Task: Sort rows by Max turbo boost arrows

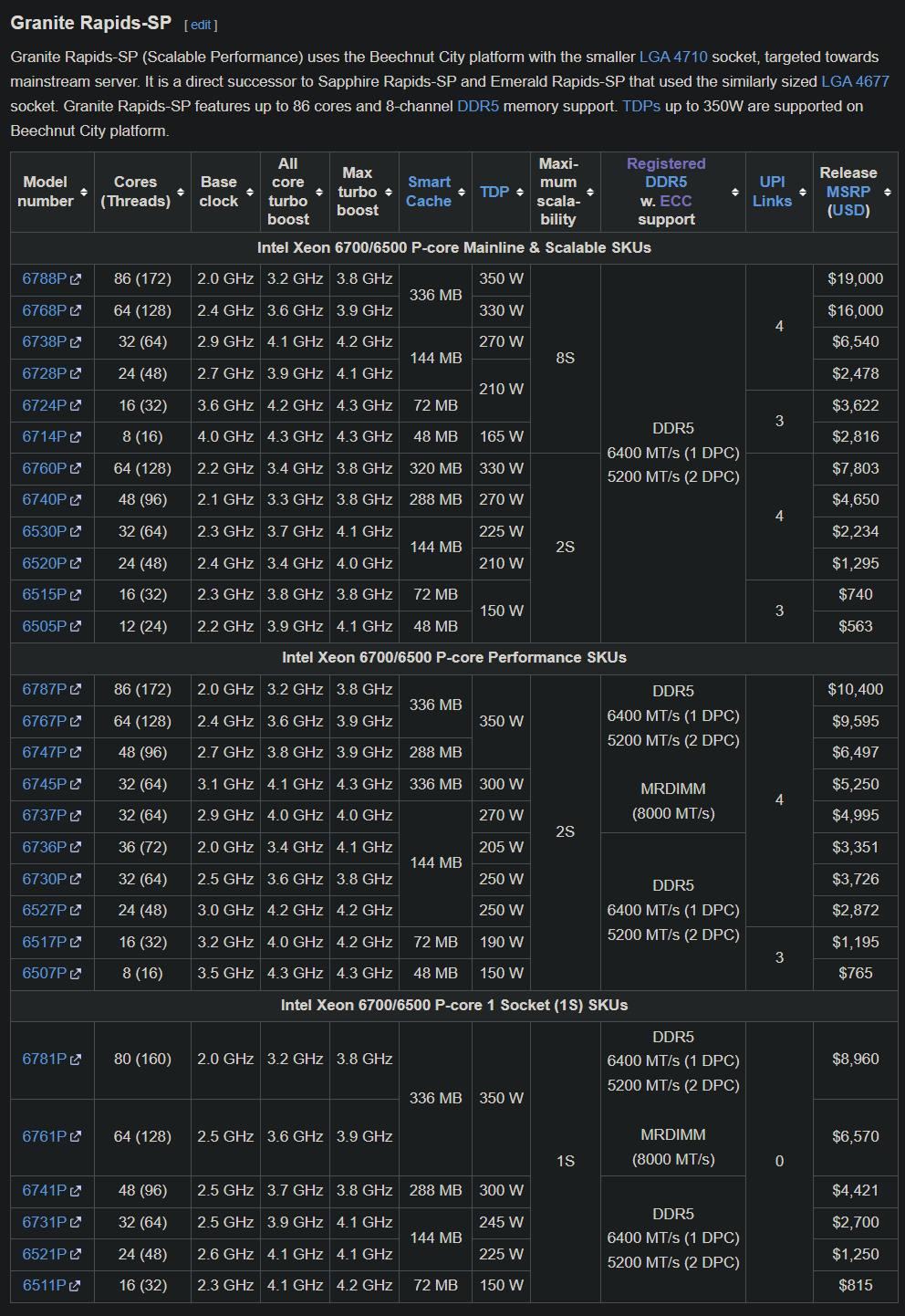Action: coord(389,192)
